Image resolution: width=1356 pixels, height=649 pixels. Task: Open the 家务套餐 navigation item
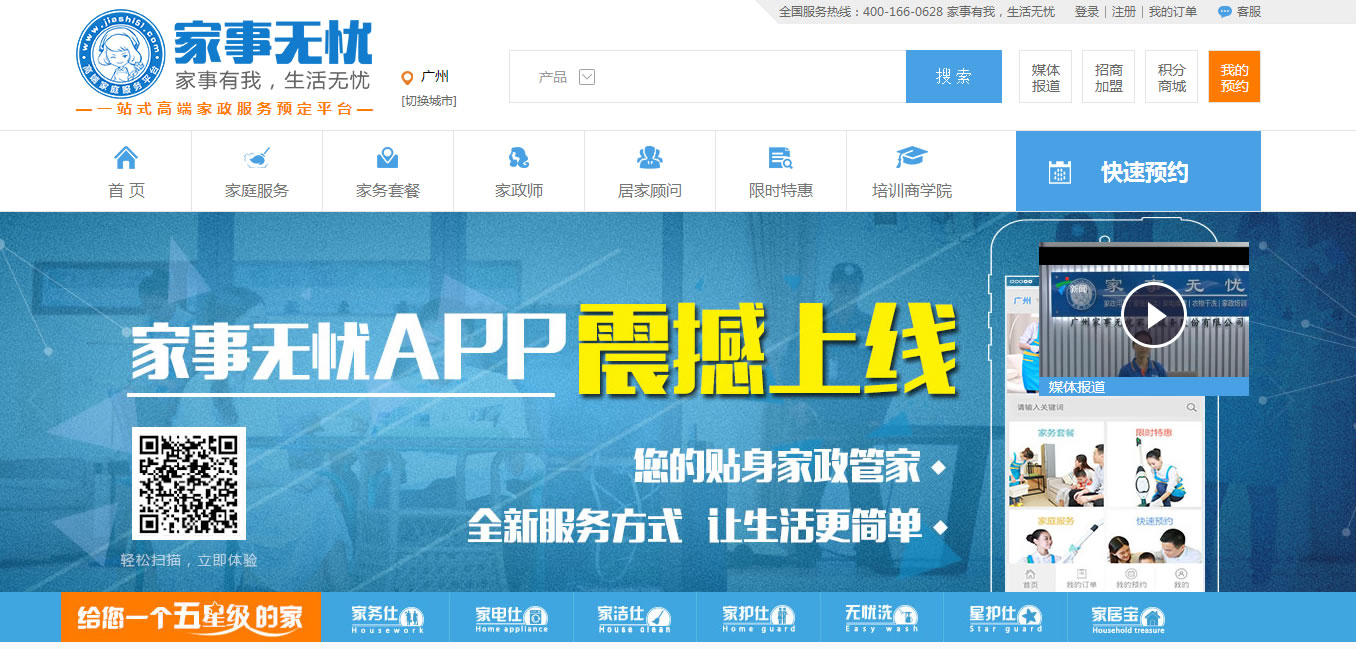click(388, 171)
